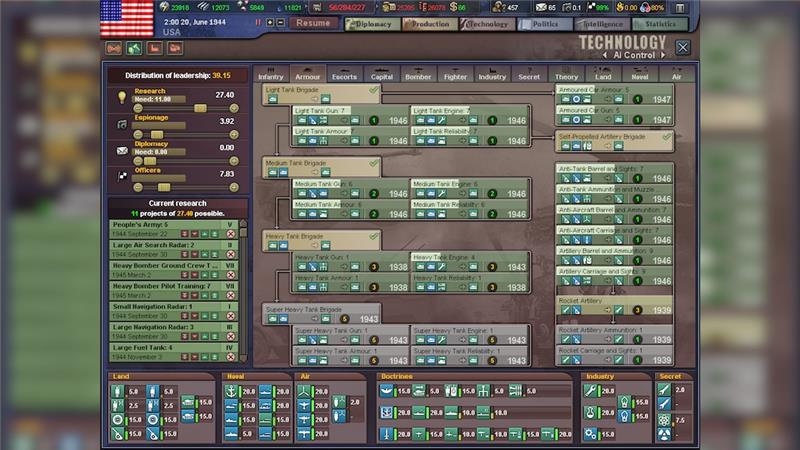This screenshot has width=800, height=450.
Task: Click the envelope icon beside Diplomacy leadership
Action: click(x=122, y=151)
